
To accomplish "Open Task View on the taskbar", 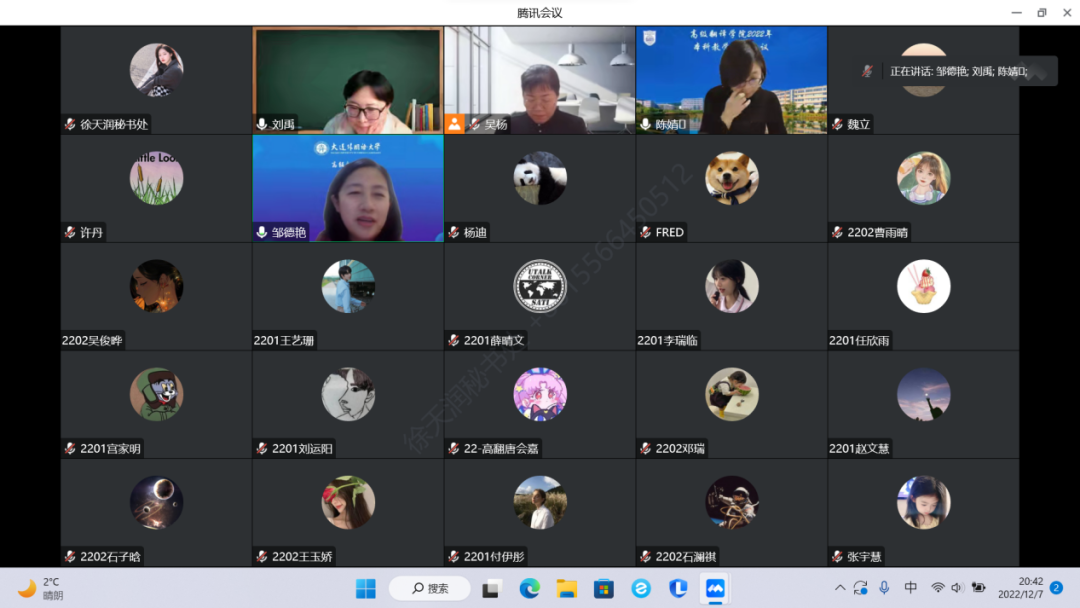I will [491, 588].
